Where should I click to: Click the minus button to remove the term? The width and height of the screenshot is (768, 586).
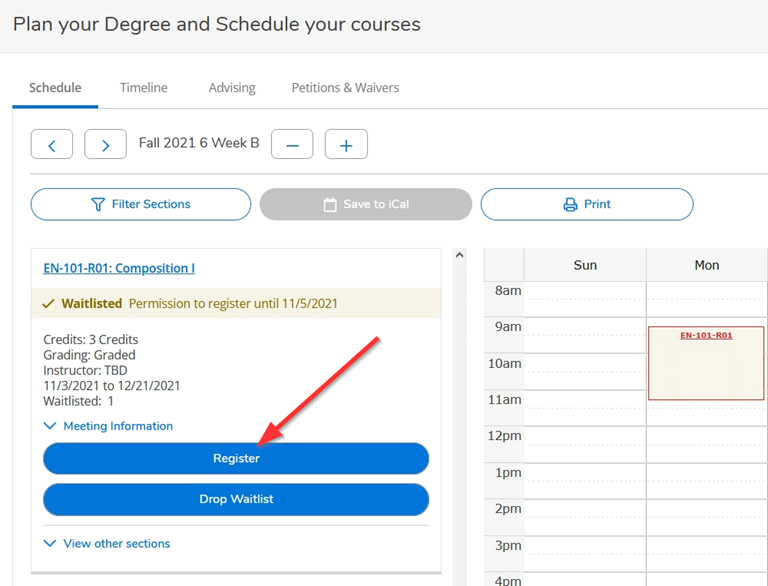(292, 145)
